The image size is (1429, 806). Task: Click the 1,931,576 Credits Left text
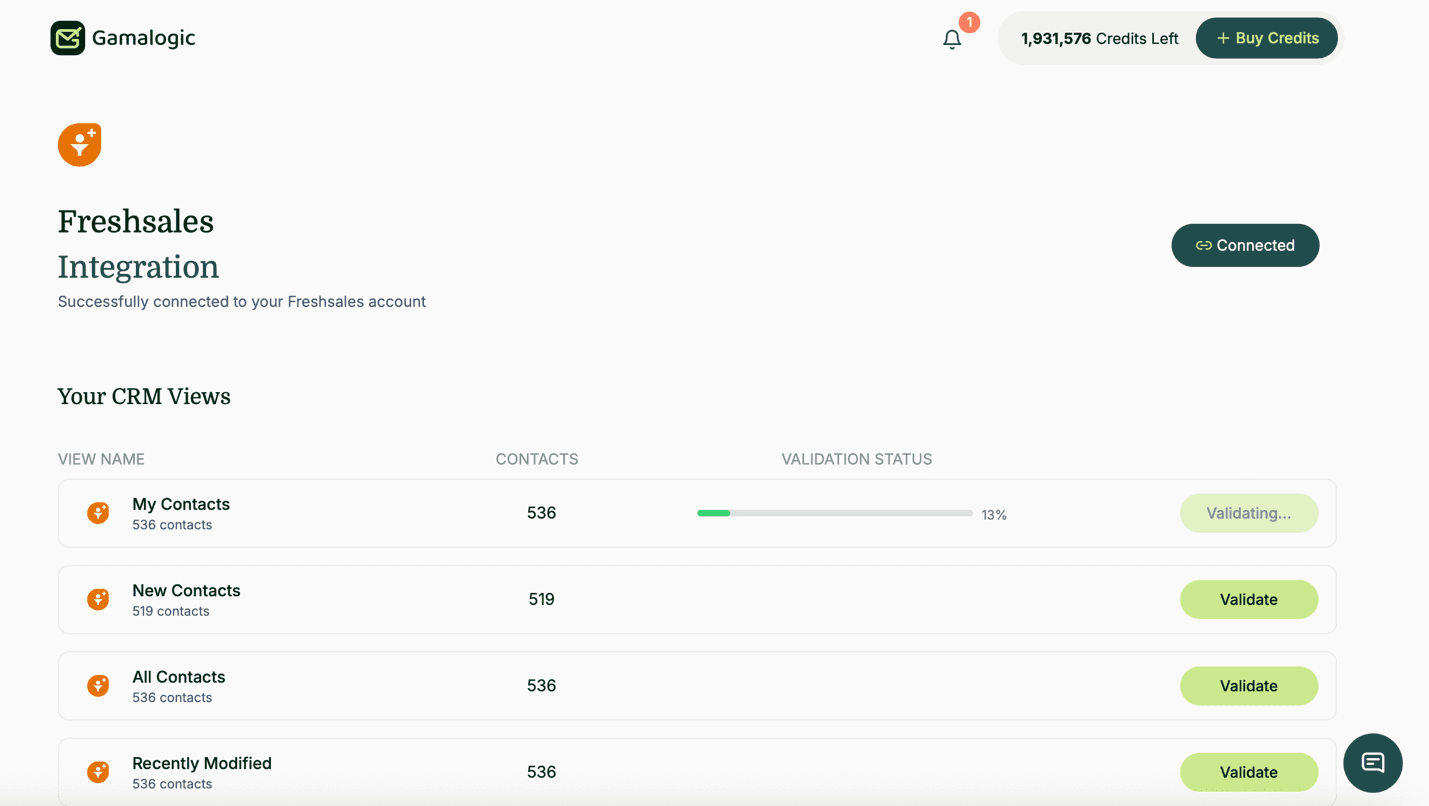point(1099,38)
